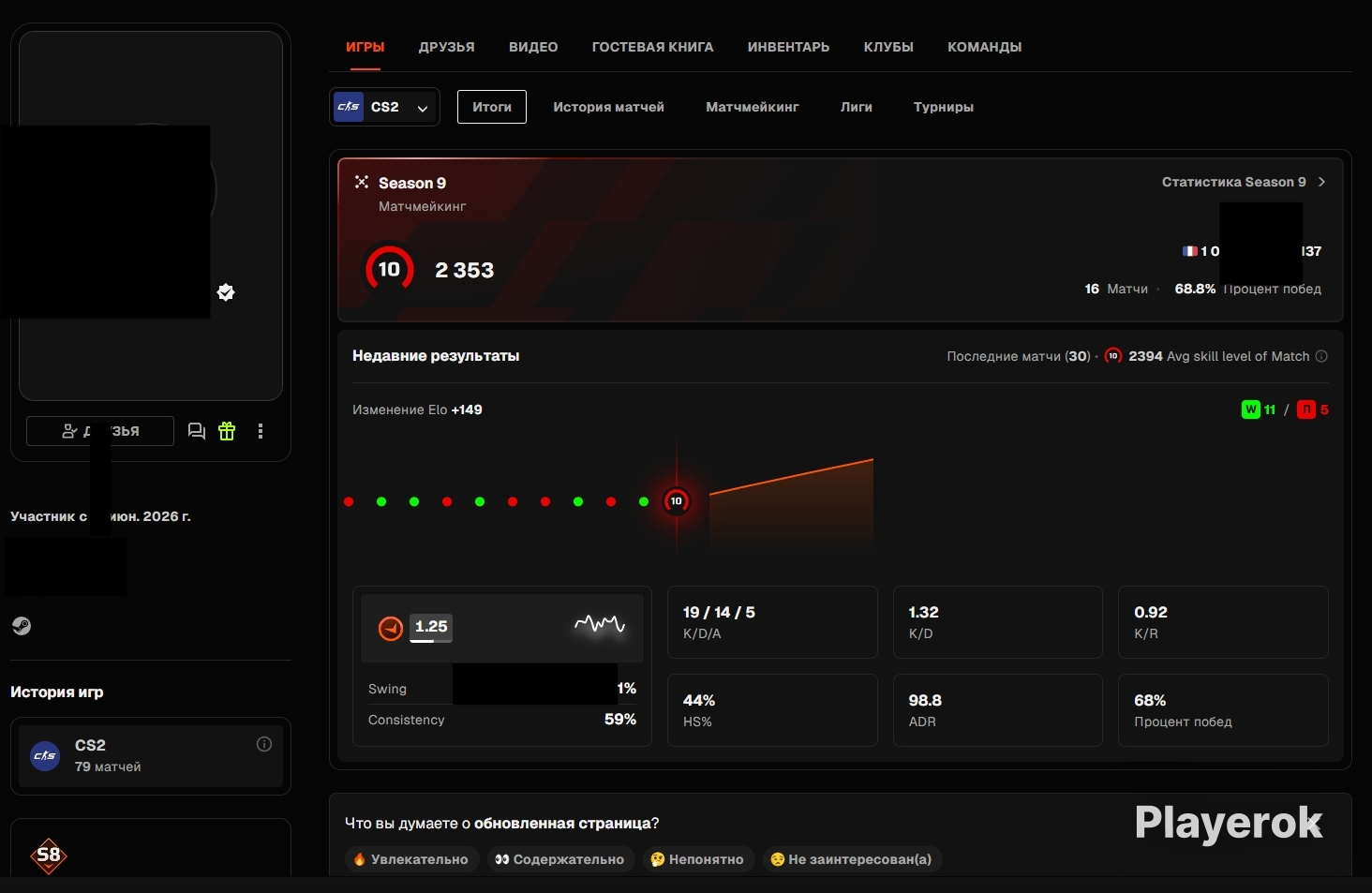Open the КОМАНДЫ tab
This screenshot has width=1372, height=893.
tap(985, 47)
